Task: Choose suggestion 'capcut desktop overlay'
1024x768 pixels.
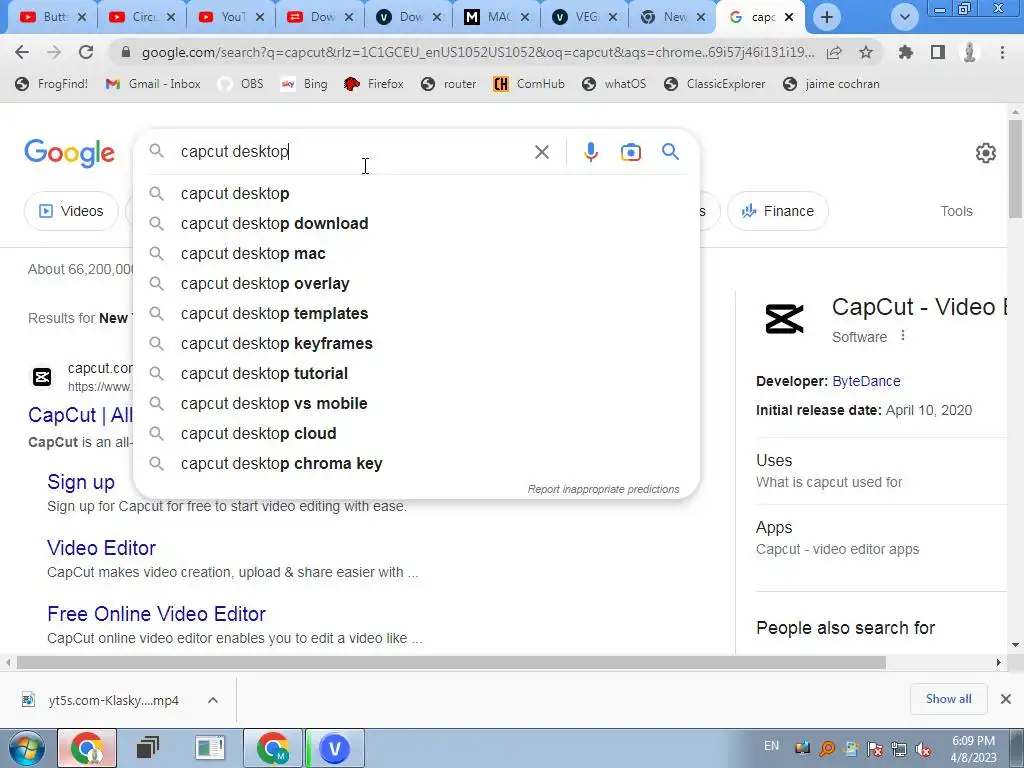Action: [416, 283]
